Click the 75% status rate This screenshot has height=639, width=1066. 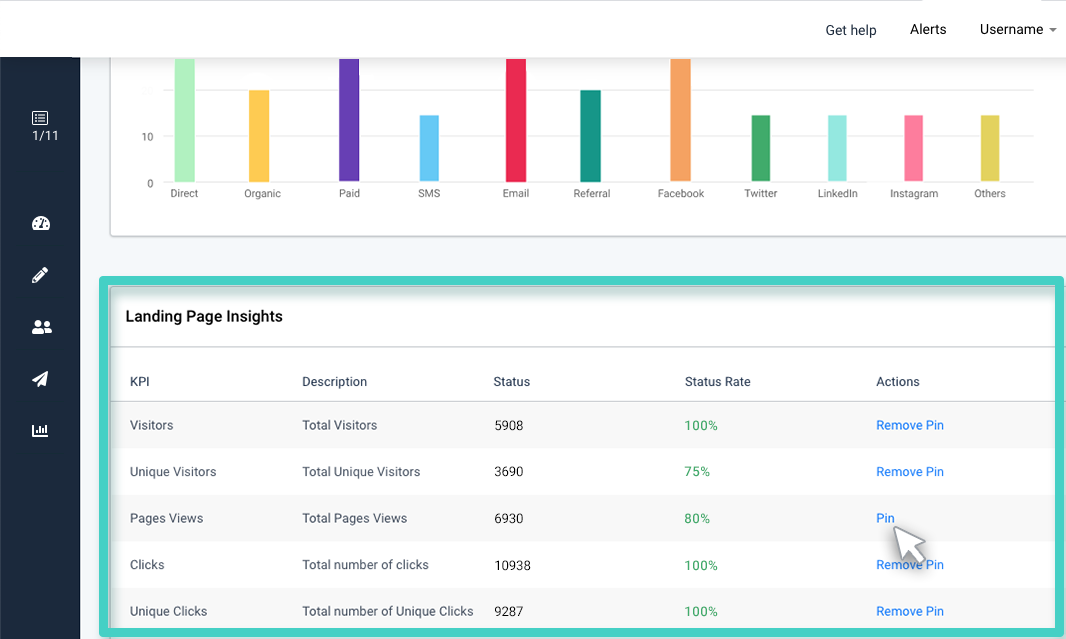[x=697, y=472]
